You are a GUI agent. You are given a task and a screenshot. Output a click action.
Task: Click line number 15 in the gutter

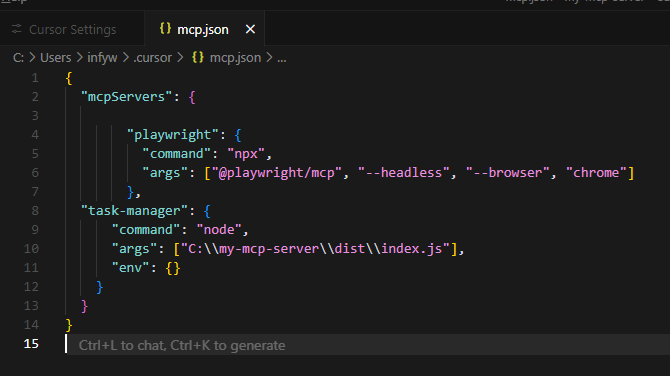[31, 344]
